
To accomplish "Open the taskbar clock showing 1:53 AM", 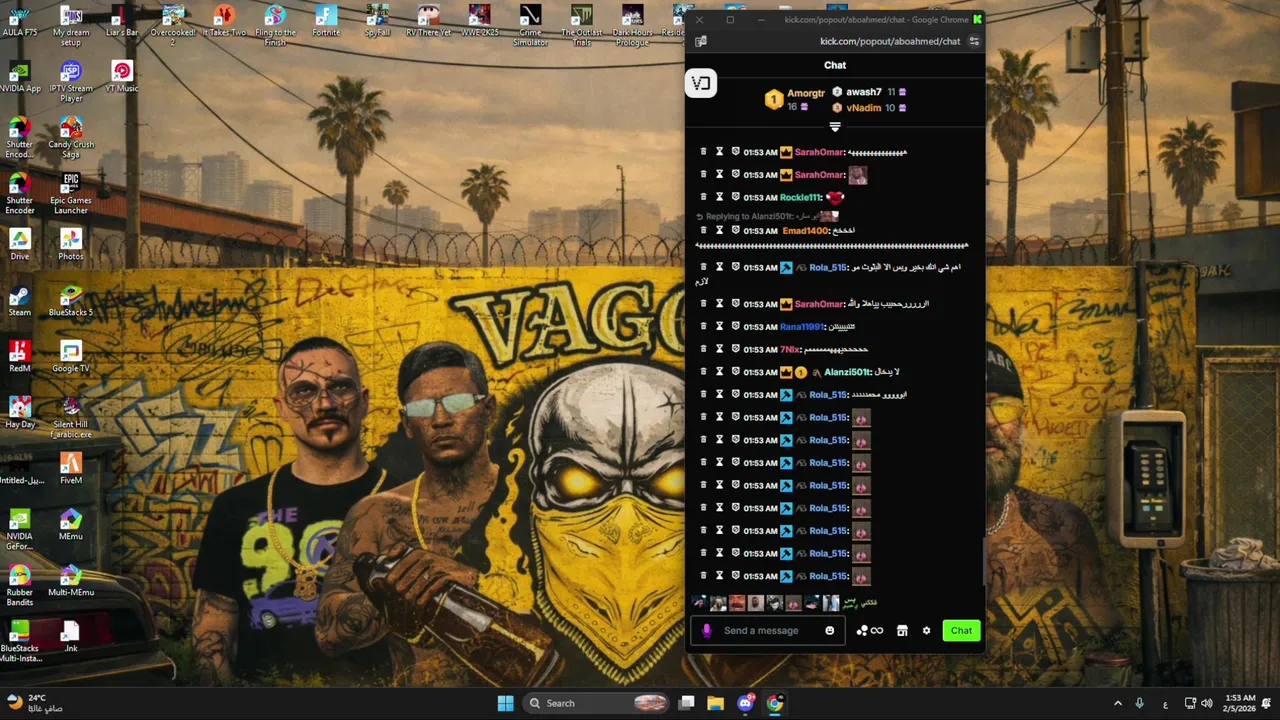I will [x=1238, y=703].
